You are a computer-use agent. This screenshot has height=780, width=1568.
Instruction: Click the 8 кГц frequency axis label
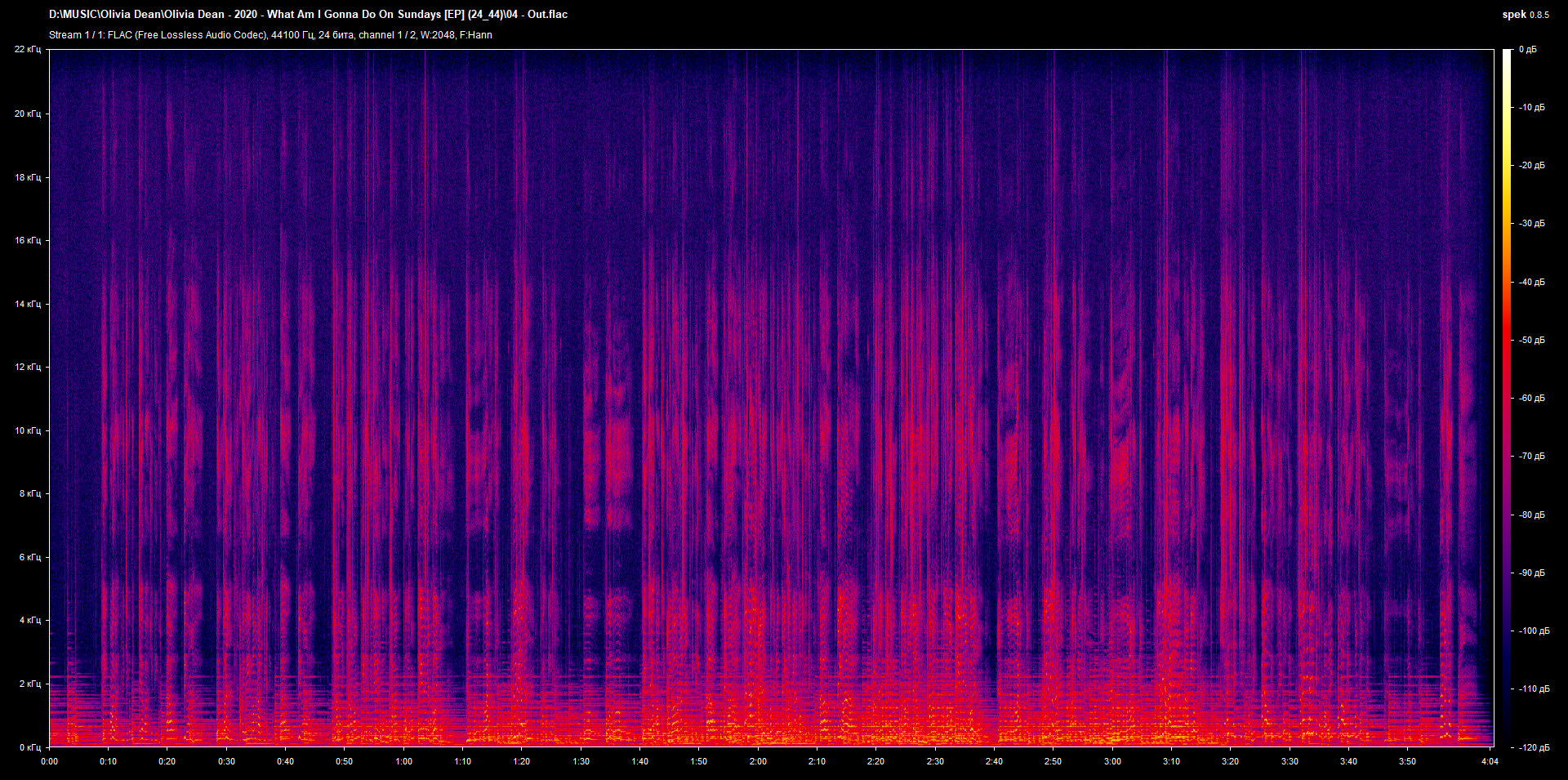pos(29,493)
